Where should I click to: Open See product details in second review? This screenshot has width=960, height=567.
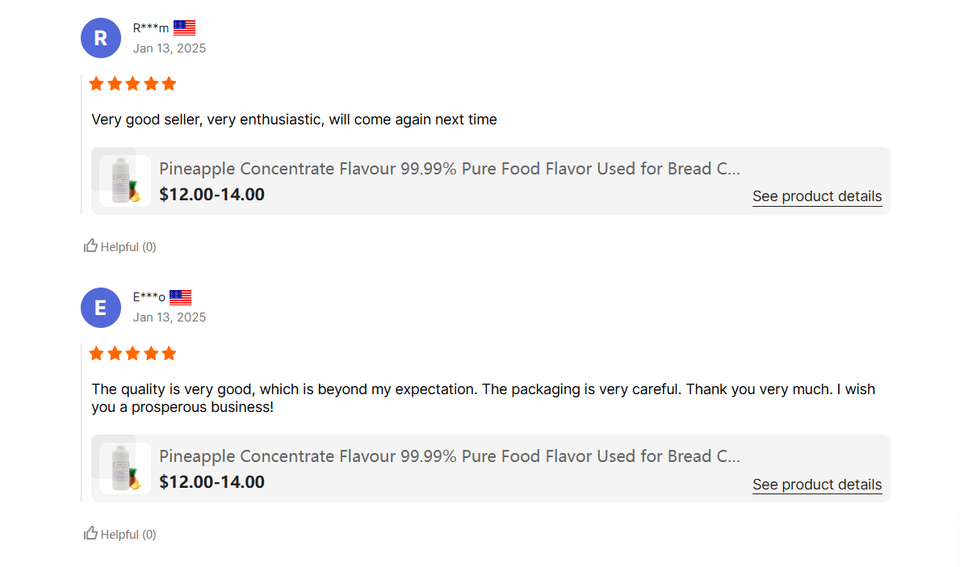(x=817, y=484)
